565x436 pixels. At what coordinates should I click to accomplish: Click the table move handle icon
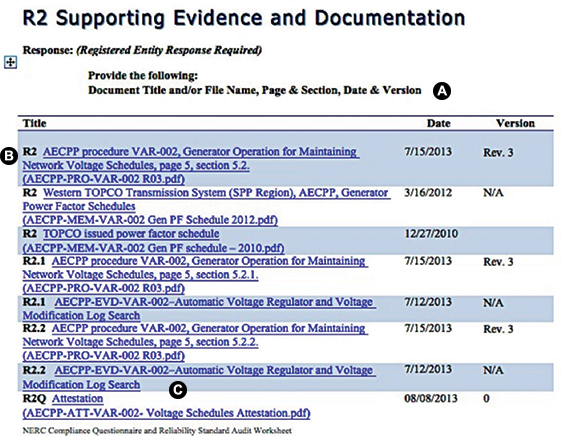(10, 62)
